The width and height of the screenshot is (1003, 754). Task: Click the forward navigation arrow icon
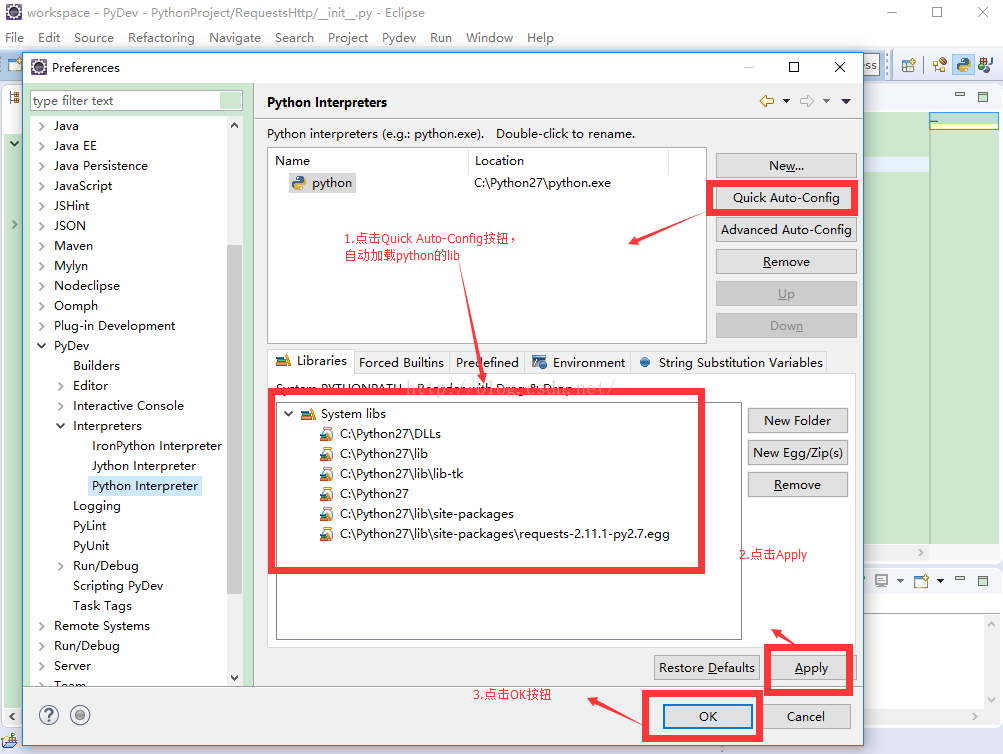(x=807, y=101)
